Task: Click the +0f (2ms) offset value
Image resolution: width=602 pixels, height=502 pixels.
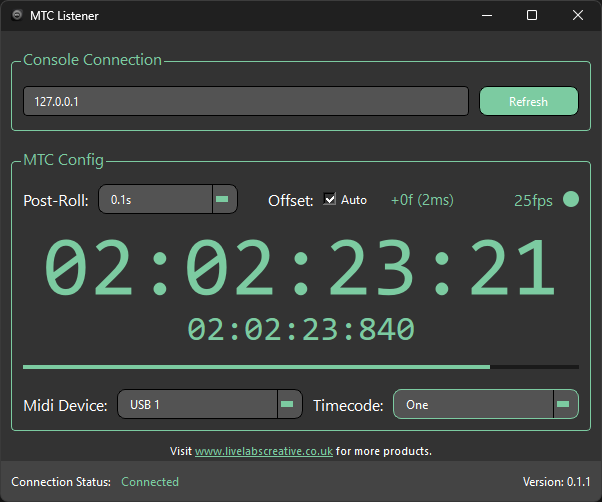Action: click(421, 200)
